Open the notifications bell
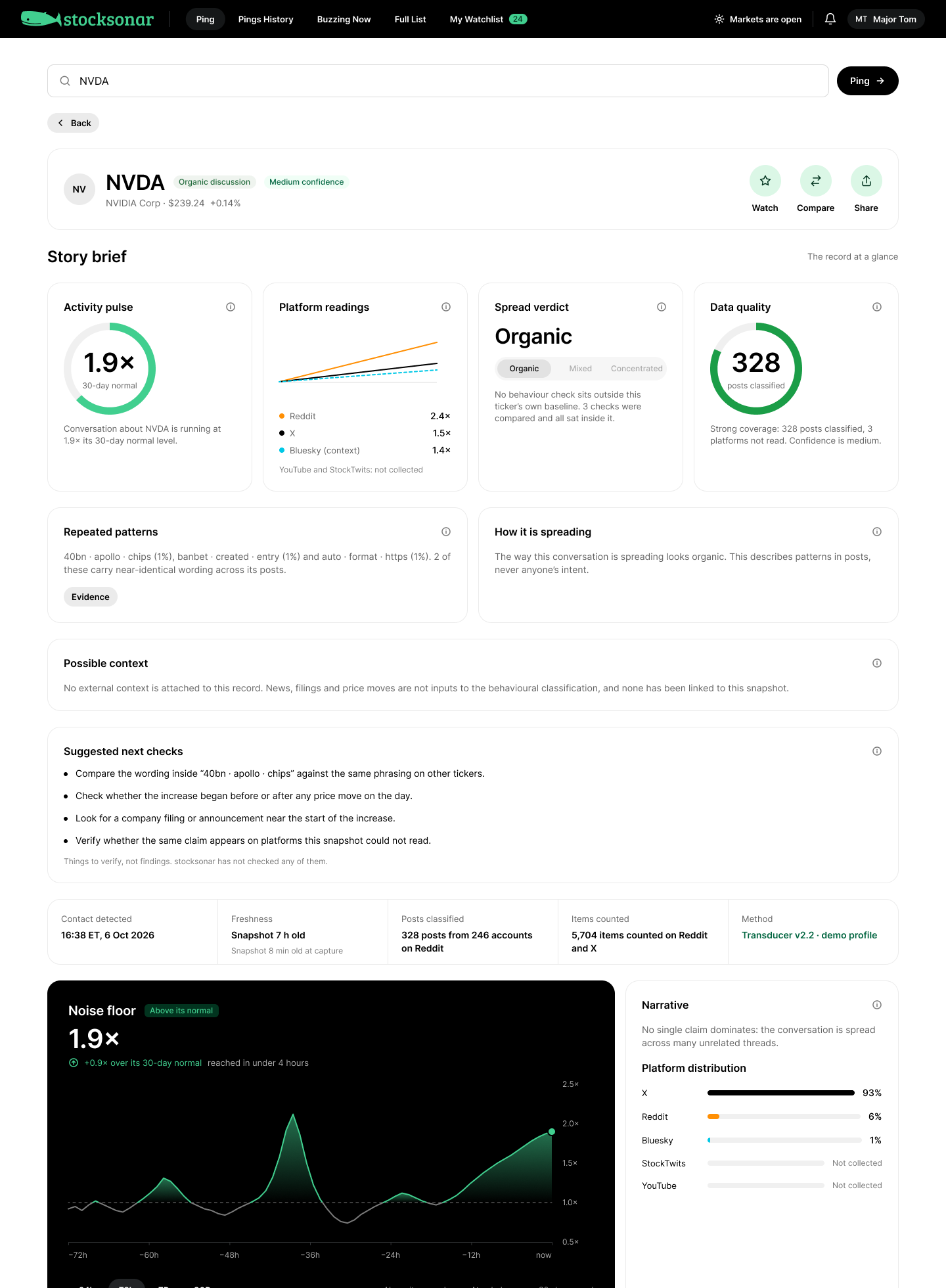 coord(830,19)
